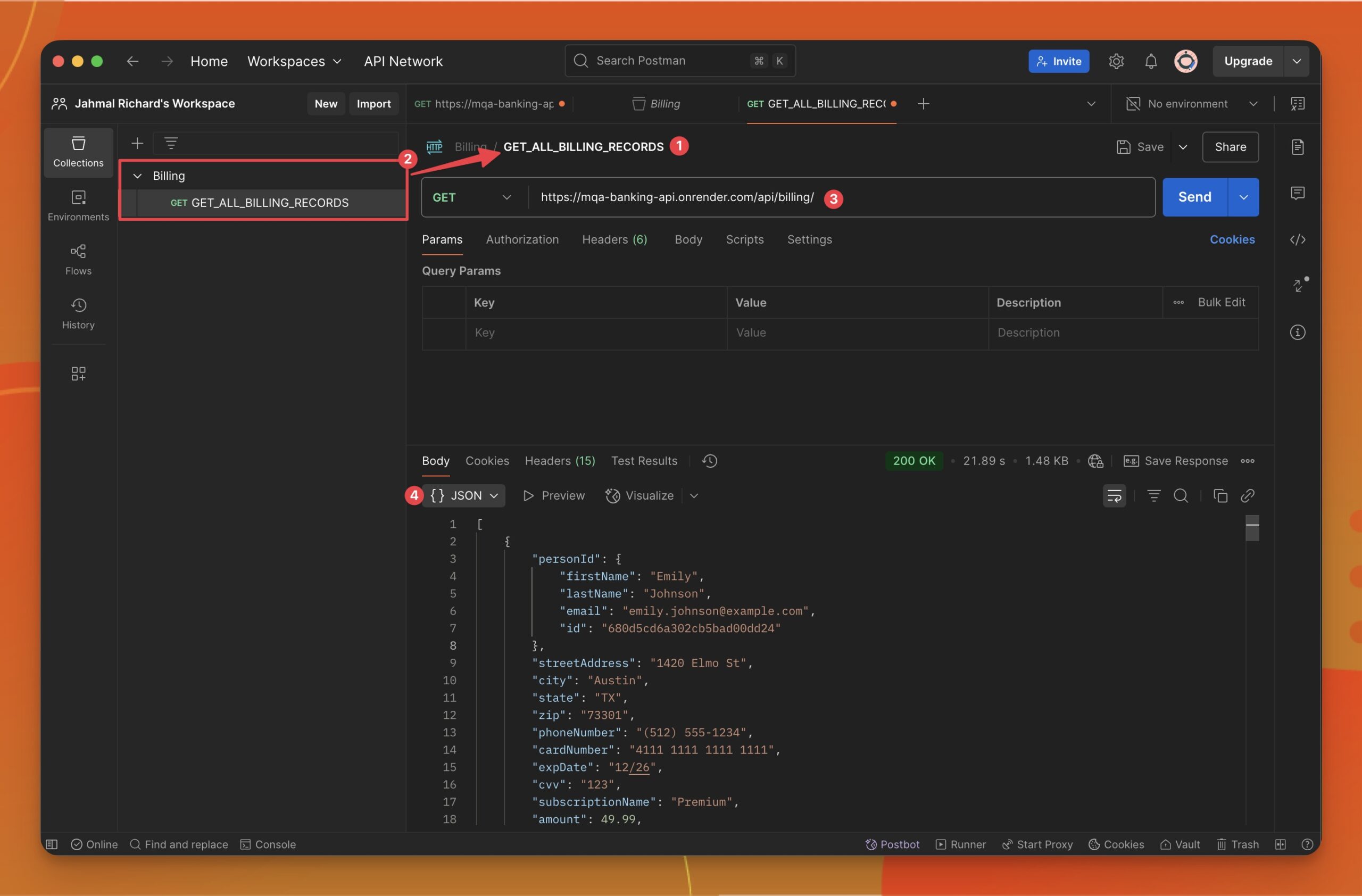
Task: Search within the response body
Action: (x=1181, y=496)
